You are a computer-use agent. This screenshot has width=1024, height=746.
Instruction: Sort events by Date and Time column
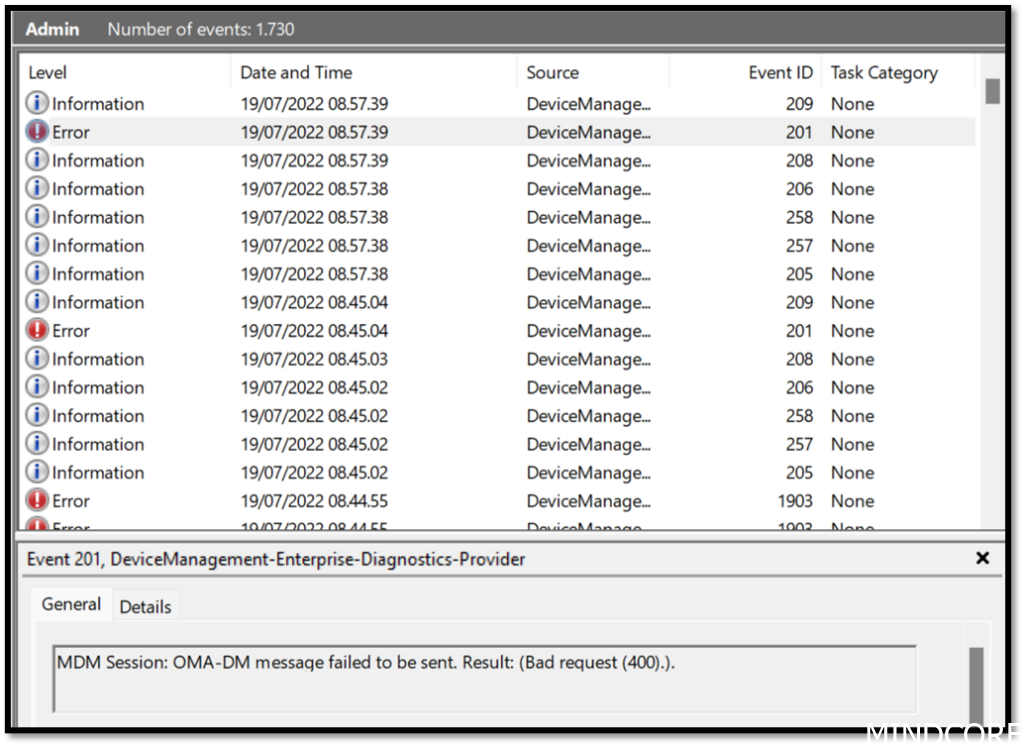coord(294,72)
